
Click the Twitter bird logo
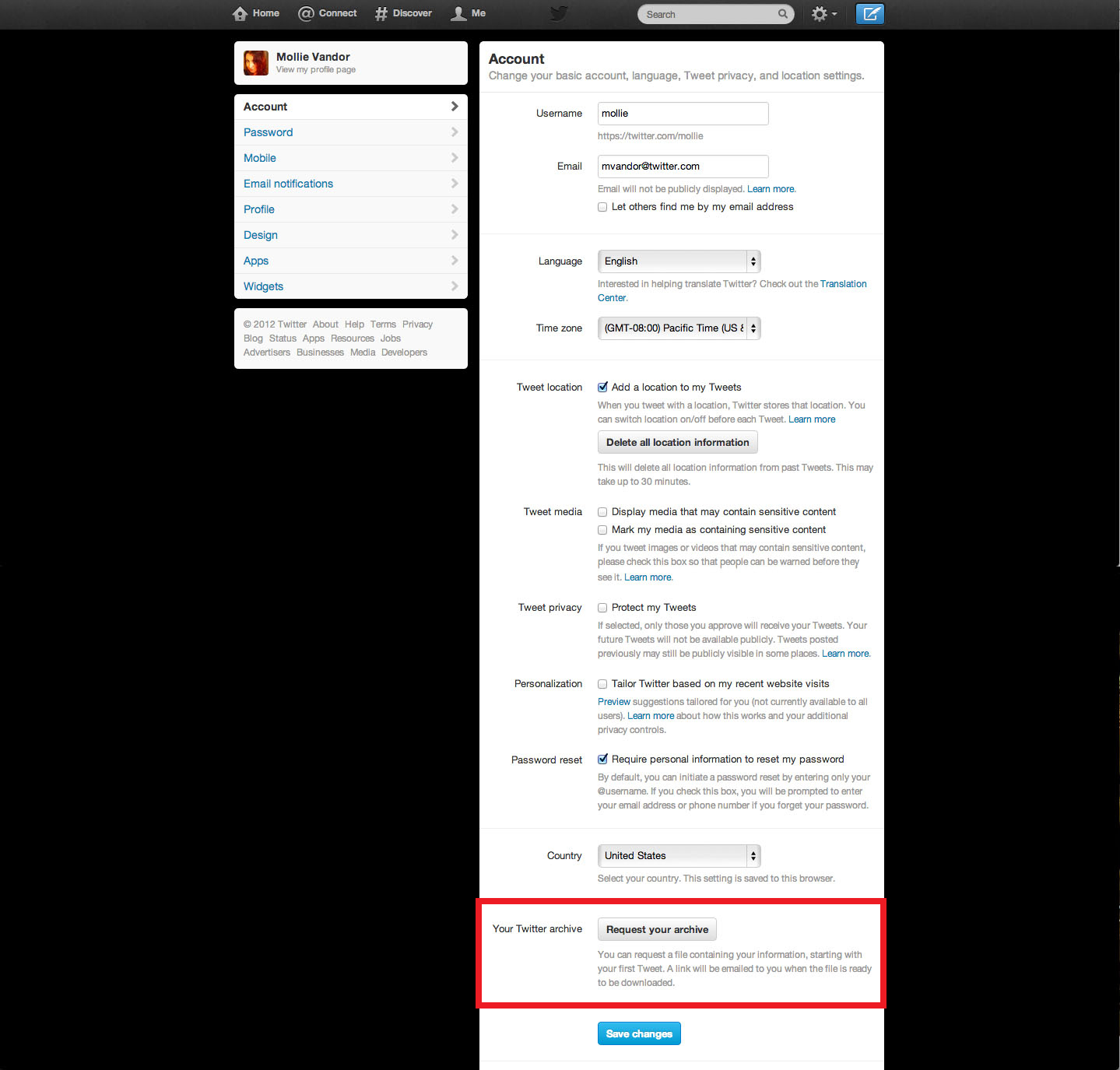(x=559, y=14)
